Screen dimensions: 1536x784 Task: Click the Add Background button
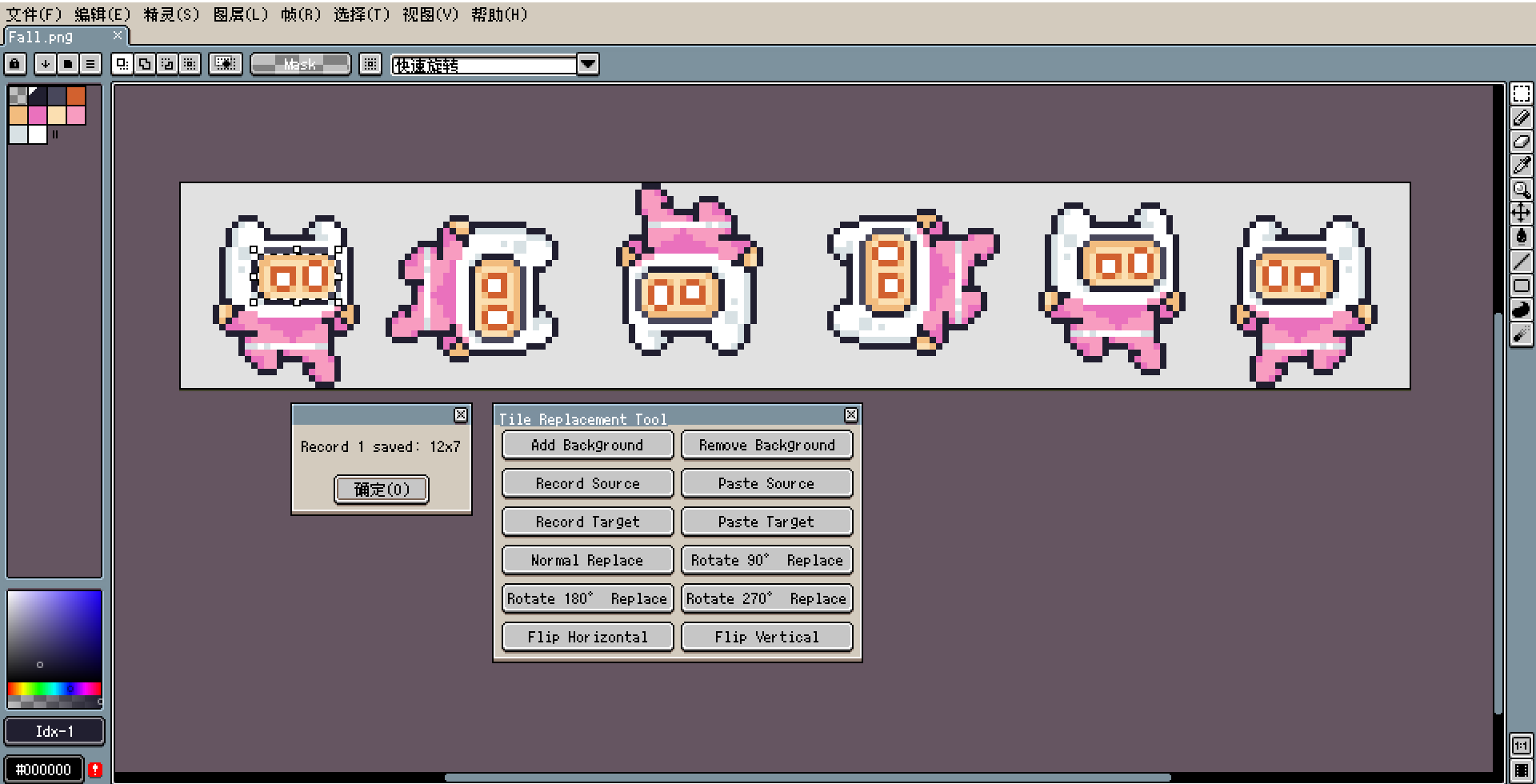click(587, 445)
